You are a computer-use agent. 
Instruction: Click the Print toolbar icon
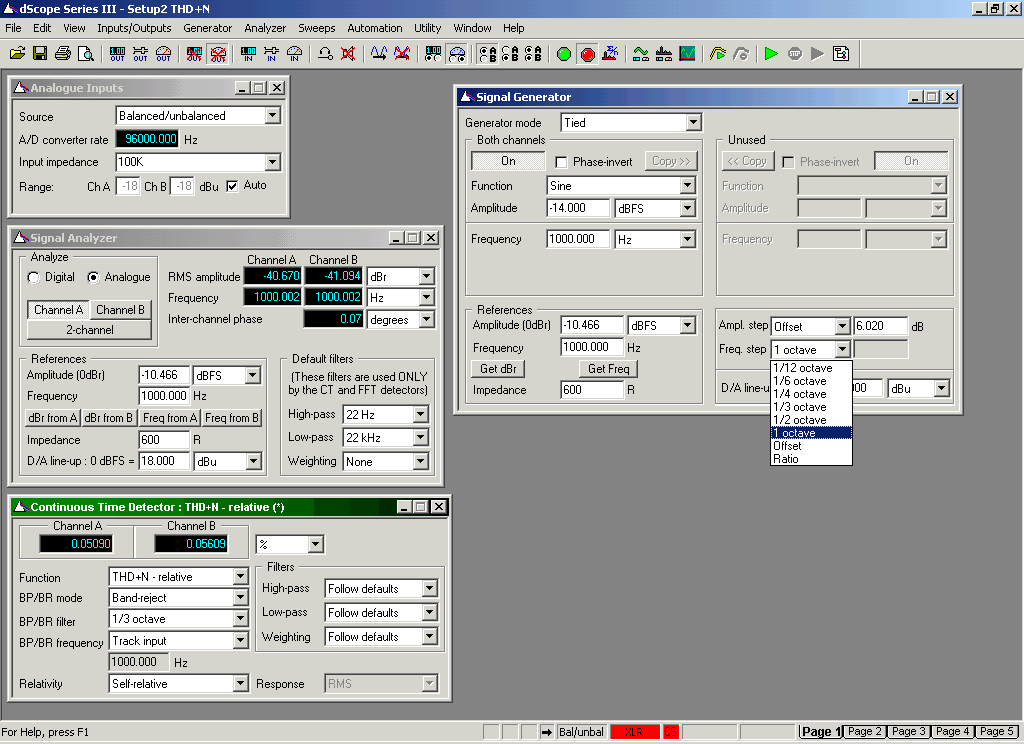coord(63,54)
